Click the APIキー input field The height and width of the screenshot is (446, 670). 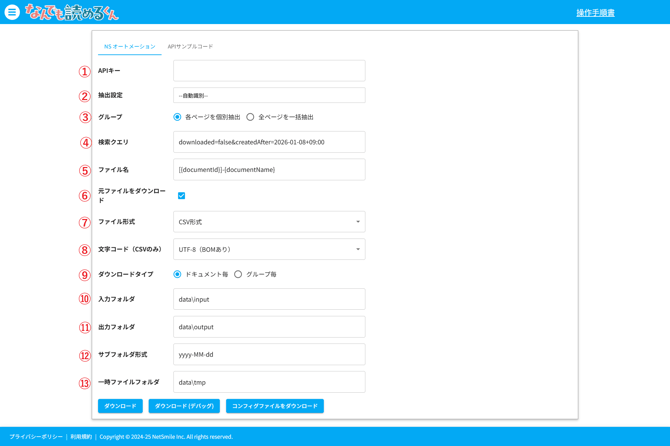click(x=269, y=71)
